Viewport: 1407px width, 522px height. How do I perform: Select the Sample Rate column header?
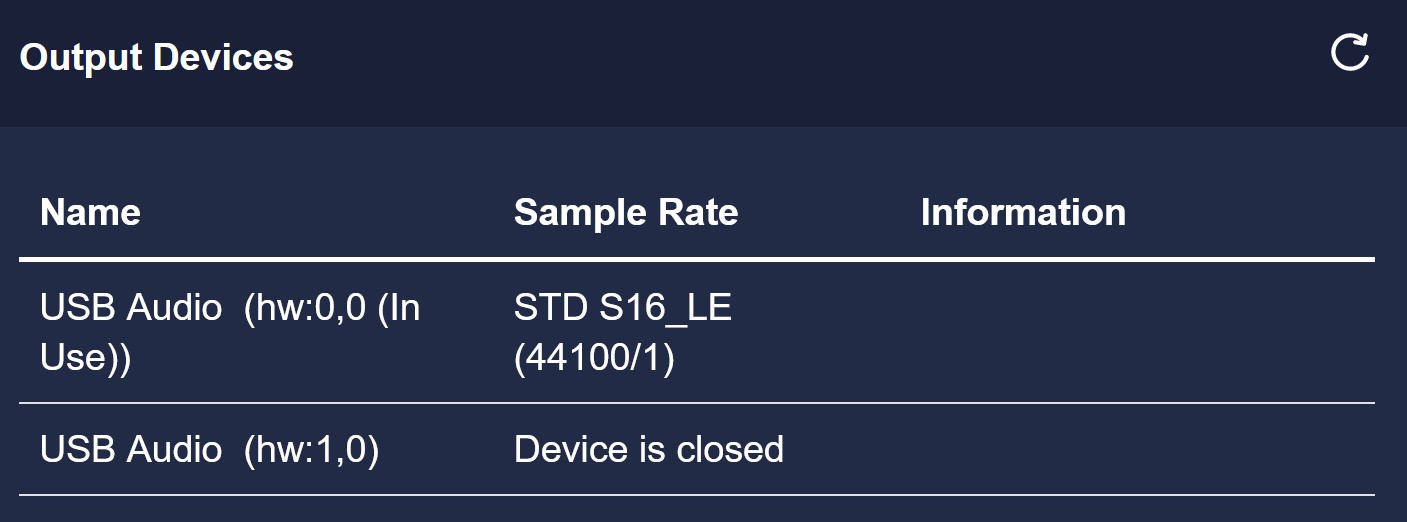(x=626, y=212)
